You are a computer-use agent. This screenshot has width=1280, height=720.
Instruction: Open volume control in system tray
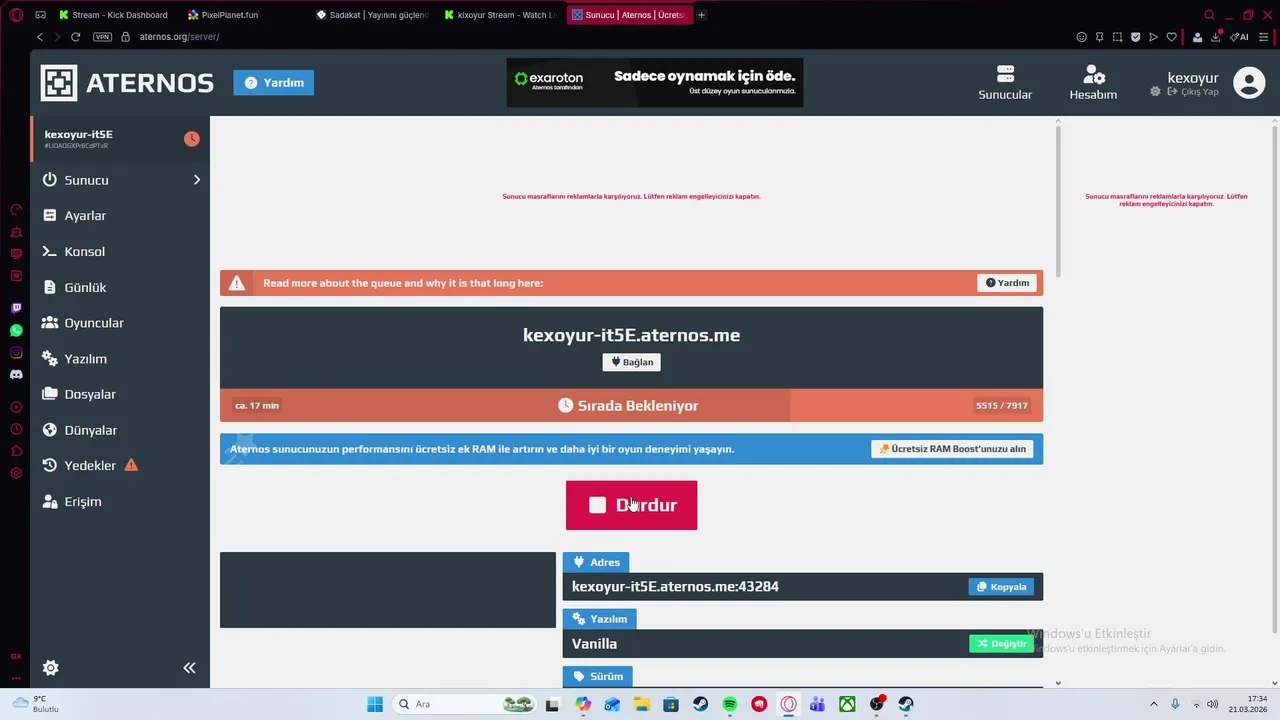pyautogui.click(x=1213, y=704)
